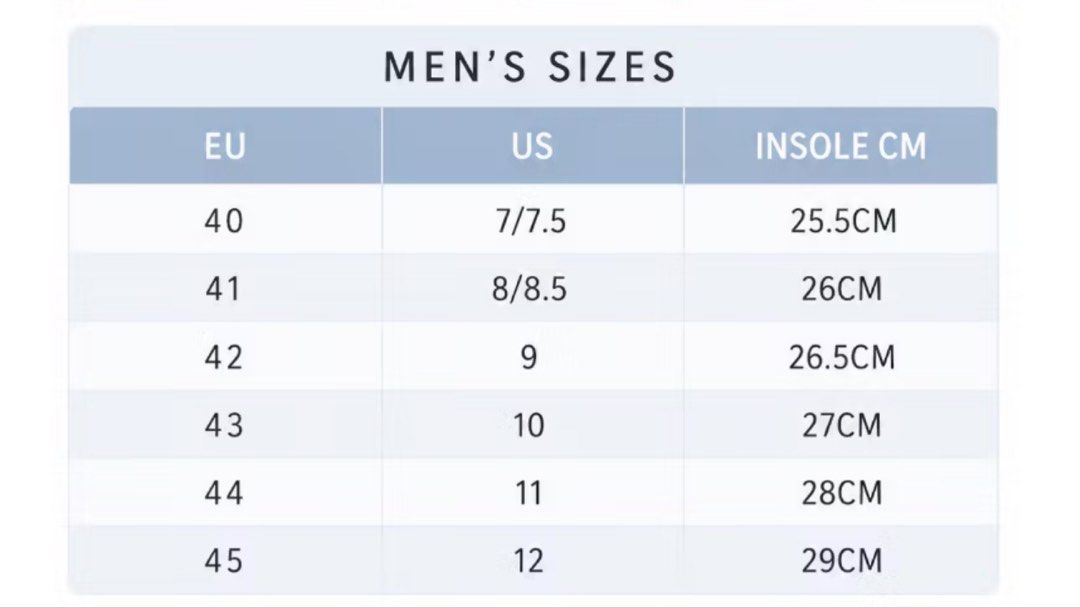The width and height of the screenshot is (1080, 608).
Task: Click EU size 43 cell
Action: coord(225,425)
